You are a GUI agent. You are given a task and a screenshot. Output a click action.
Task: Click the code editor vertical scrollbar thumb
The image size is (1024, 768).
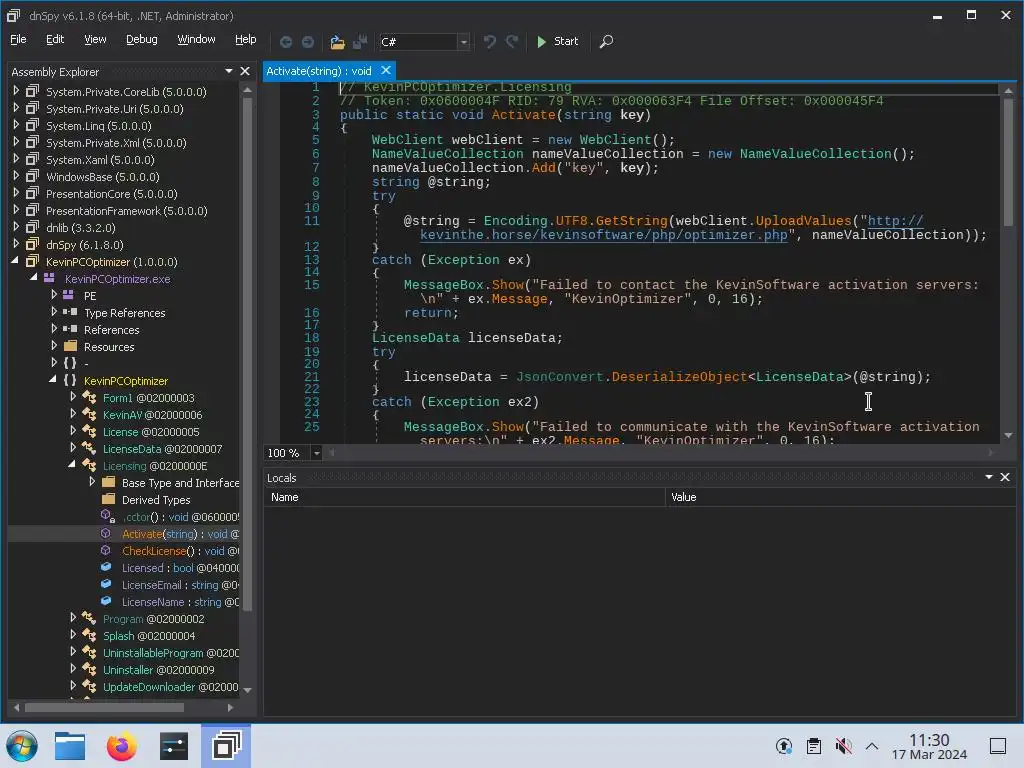pyautogui.click(x=1008, y=162)
